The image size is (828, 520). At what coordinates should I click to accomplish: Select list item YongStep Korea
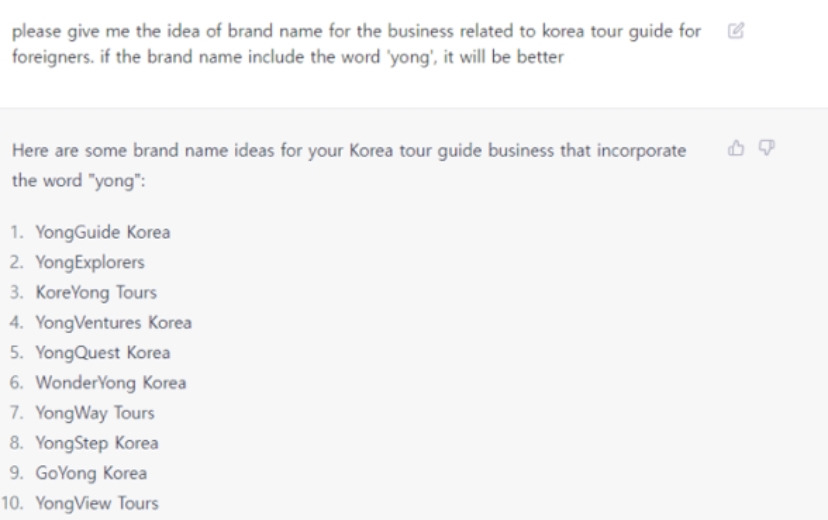point(97,443)
